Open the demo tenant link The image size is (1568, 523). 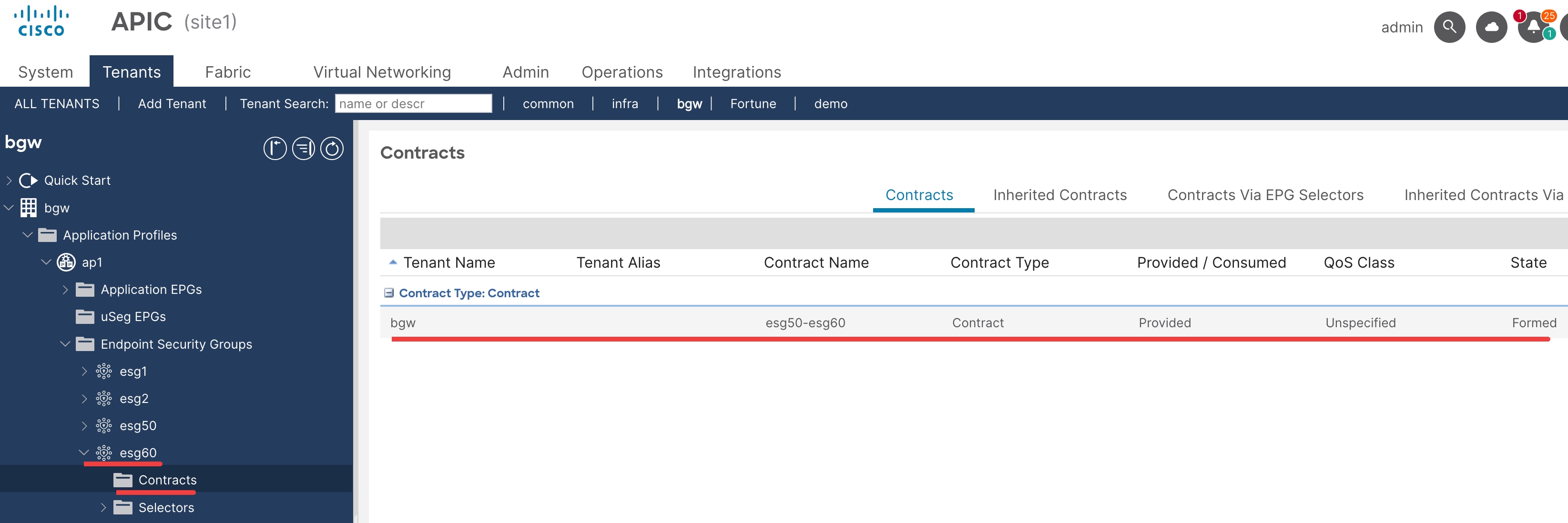830,104
